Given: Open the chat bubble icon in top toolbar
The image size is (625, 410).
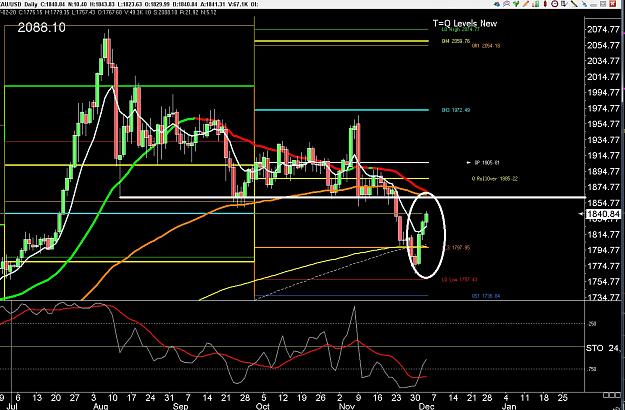Looking at the screenshot, I should [x=507, y=4].
